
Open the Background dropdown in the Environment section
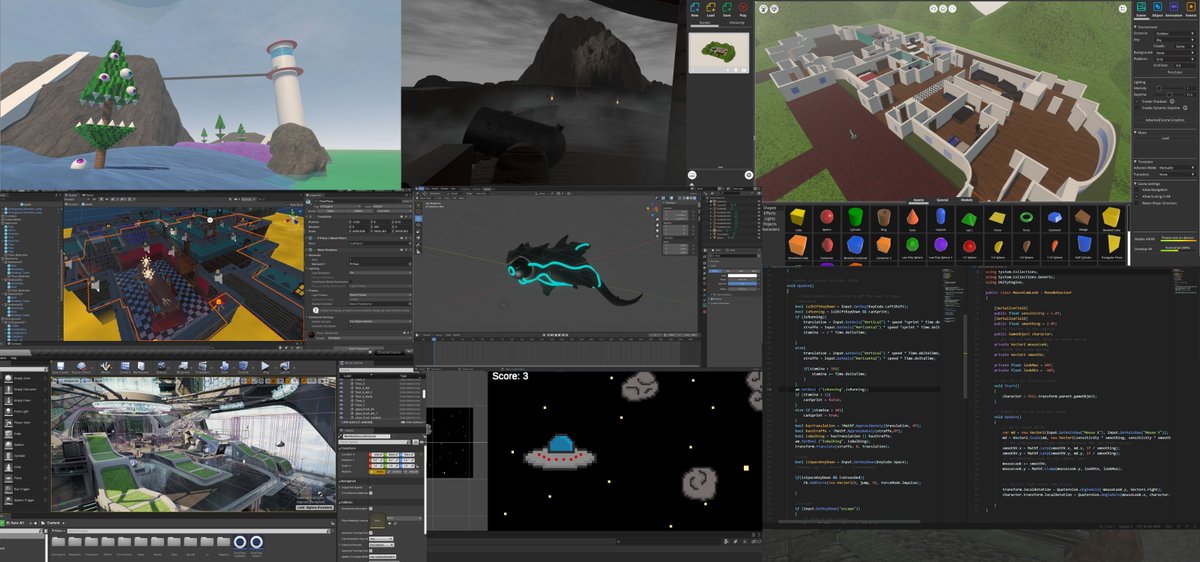coord(1174,52)
